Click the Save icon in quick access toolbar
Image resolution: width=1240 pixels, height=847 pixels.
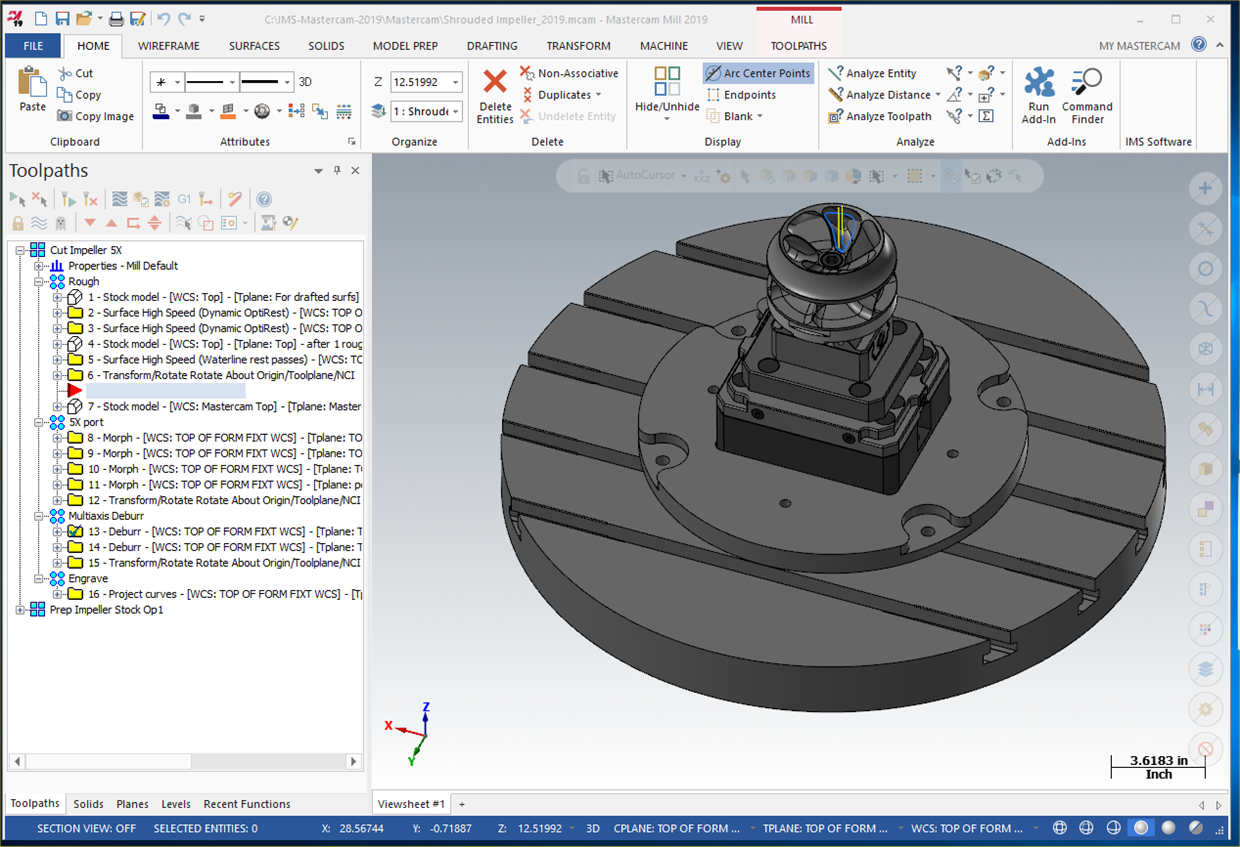coord(62,19)
